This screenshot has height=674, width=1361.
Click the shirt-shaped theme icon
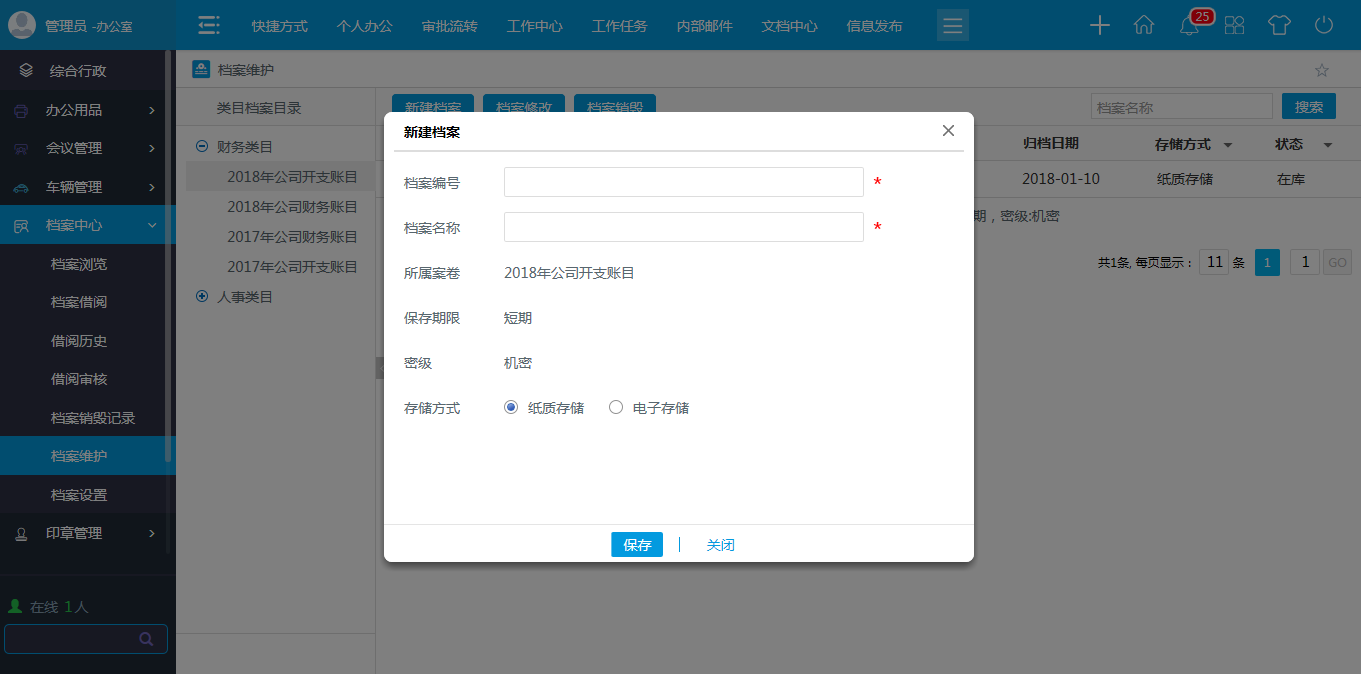coord(1279,25)
